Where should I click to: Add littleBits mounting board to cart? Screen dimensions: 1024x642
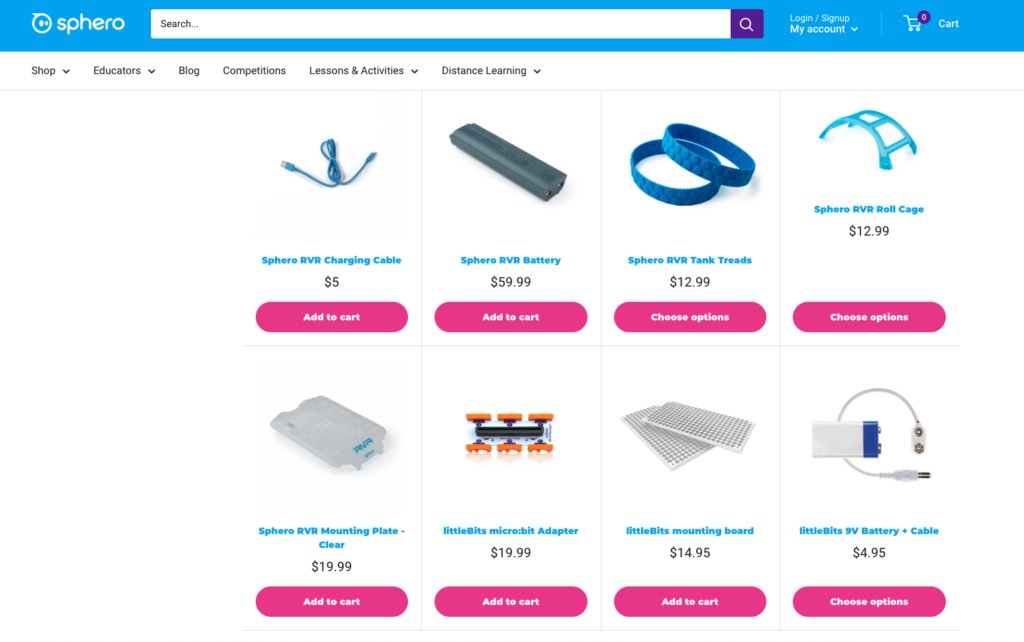[690, 602]
